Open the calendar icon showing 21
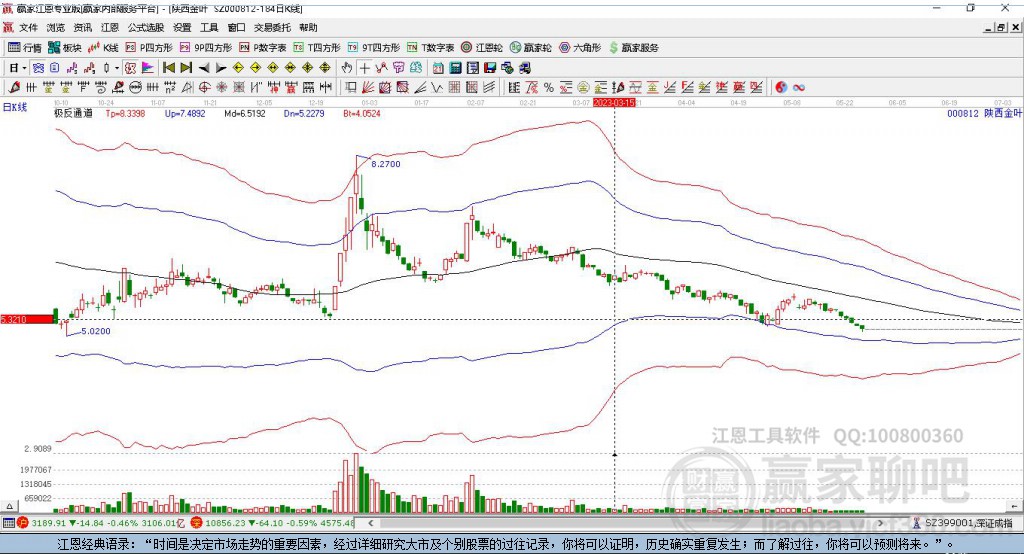 click(x=438, y=68)
